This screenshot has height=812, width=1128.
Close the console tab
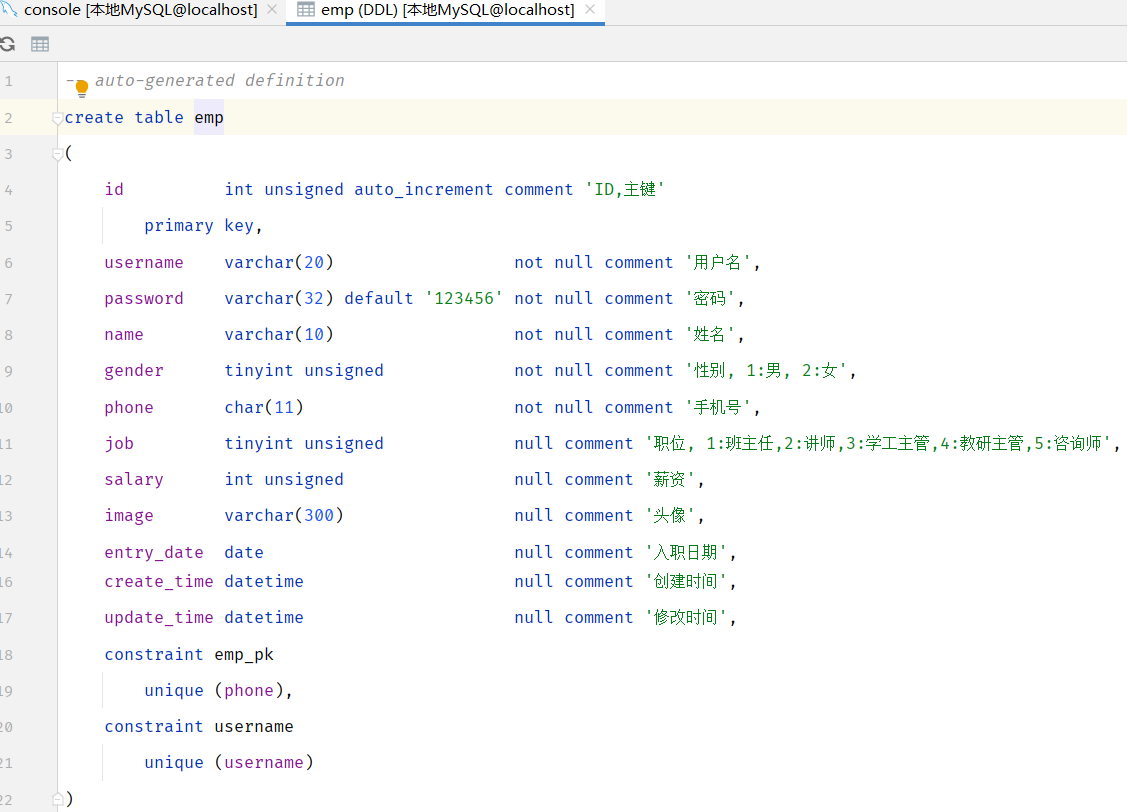tap(272, 10)
